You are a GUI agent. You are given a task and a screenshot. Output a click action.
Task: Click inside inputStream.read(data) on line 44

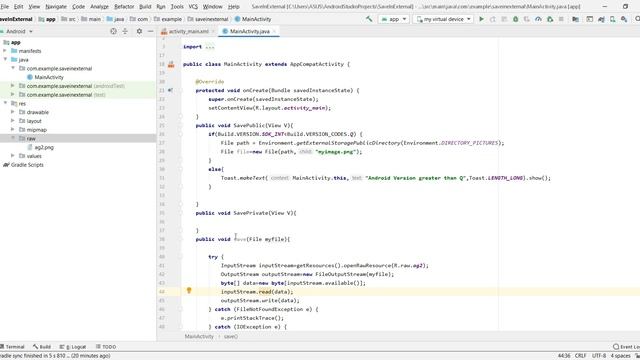pyautogui.click(x=257, y=291)
